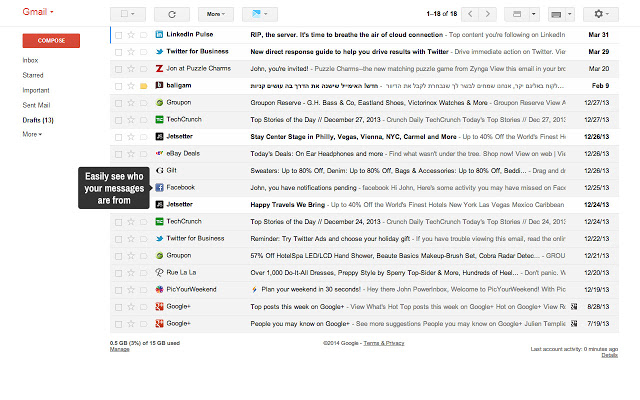The width and height of the screenshot is (640, 400).
Task: Open the blue mail icon dropdown
Action: point(260,14)
